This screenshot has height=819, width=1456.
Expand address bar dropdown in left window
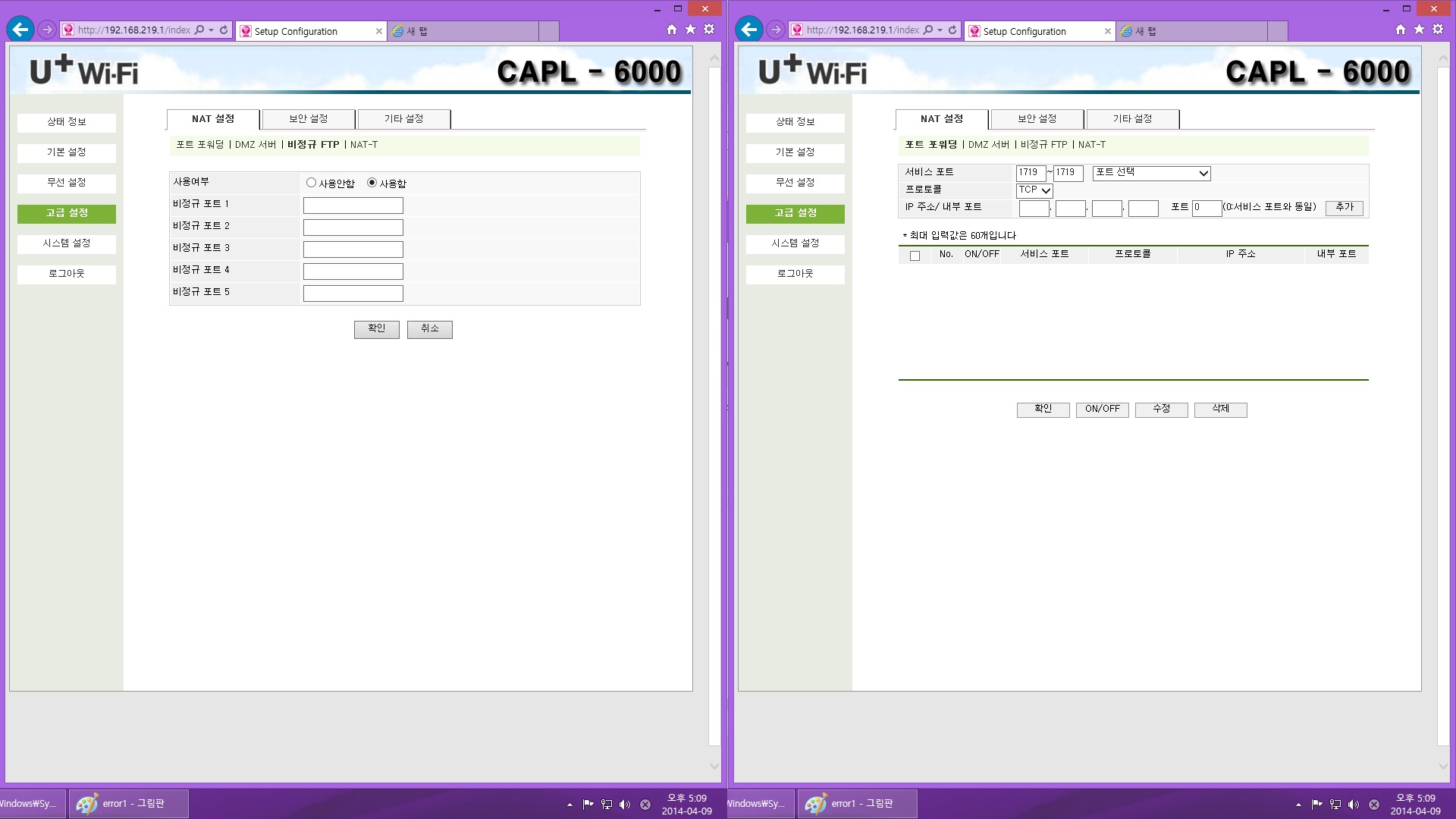coord(211,30)
